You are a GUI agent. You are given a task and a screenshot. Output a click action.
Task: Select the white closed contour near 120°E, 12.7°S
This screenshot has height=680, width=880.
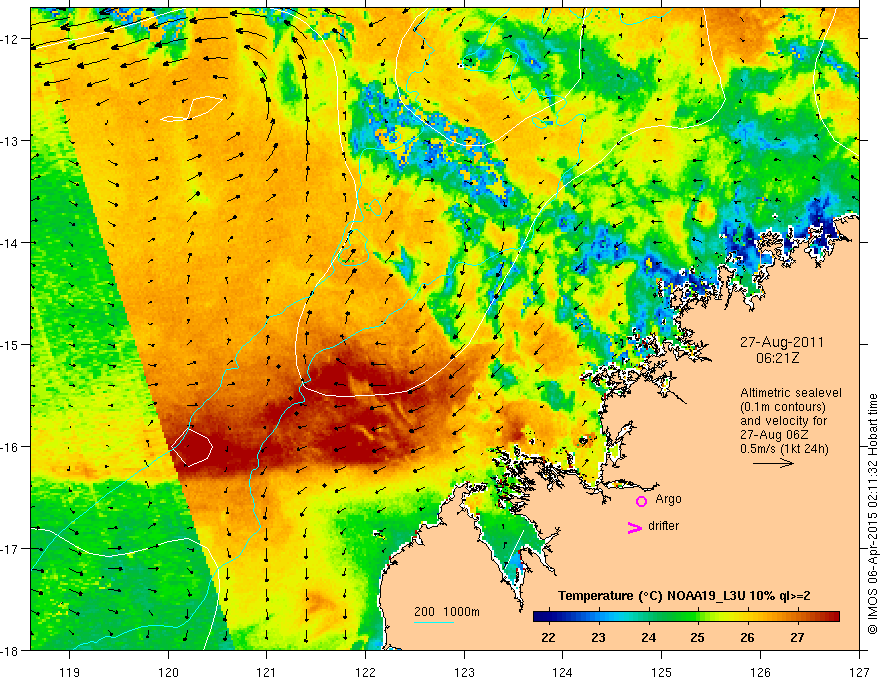point(192,108)
